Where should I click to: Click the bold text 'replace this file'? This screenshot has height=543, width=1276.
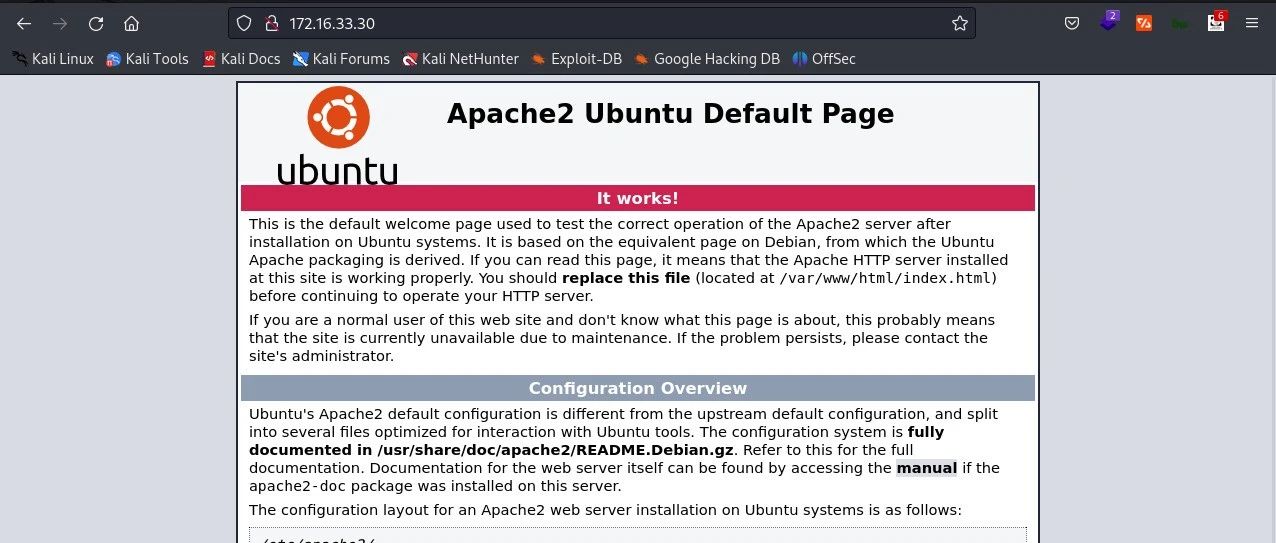(626, 278)
